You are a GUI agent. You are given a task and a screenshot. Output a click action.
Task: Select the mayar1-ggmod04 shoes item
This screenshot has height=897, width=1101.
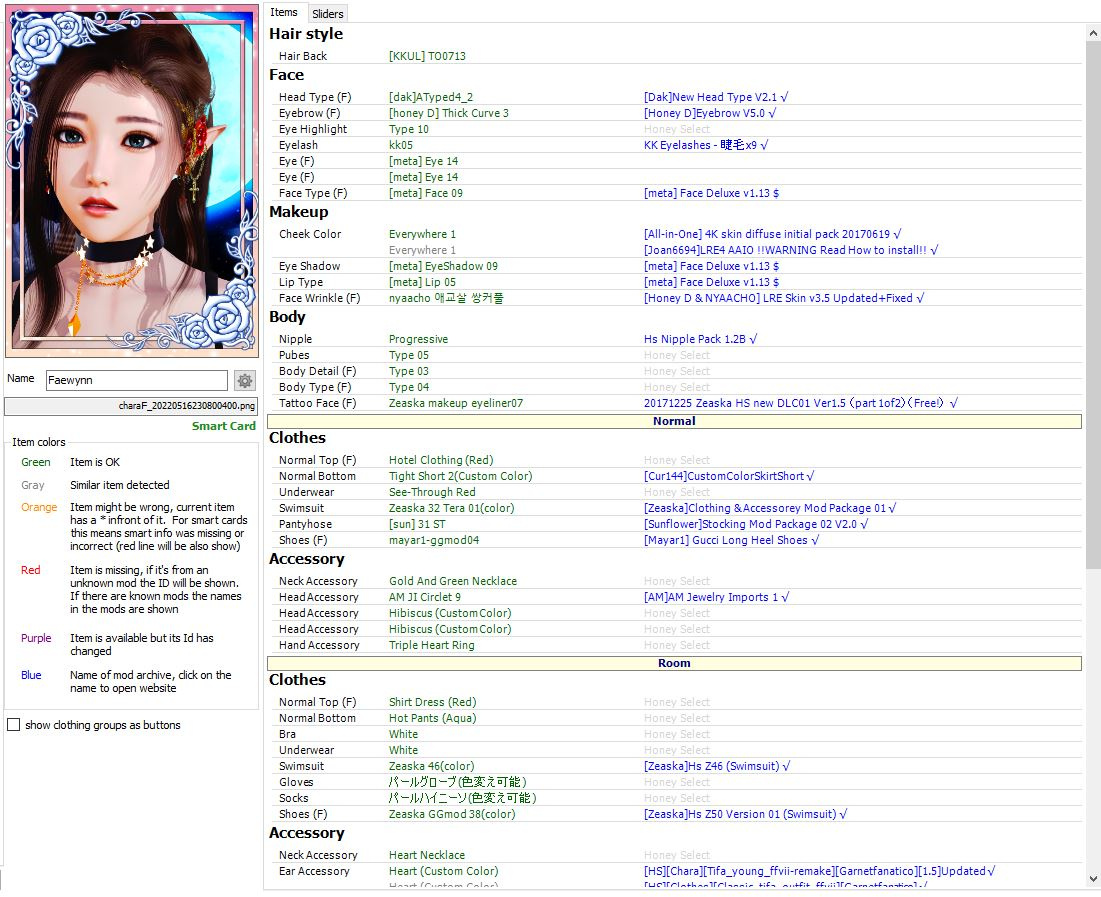click(434, 540)
